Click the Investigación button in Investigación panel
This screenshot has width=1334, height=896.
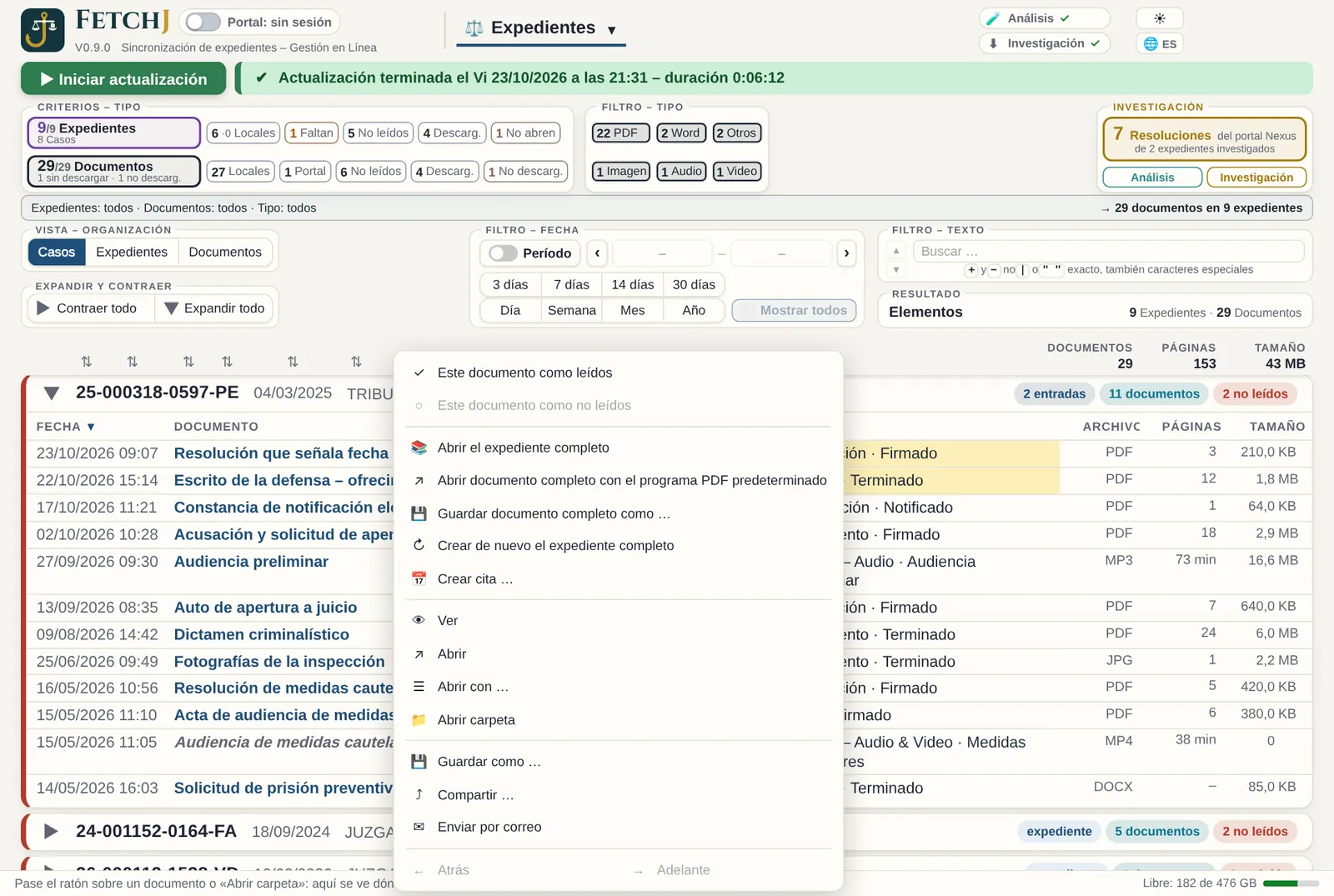(x=1256, y=178)
